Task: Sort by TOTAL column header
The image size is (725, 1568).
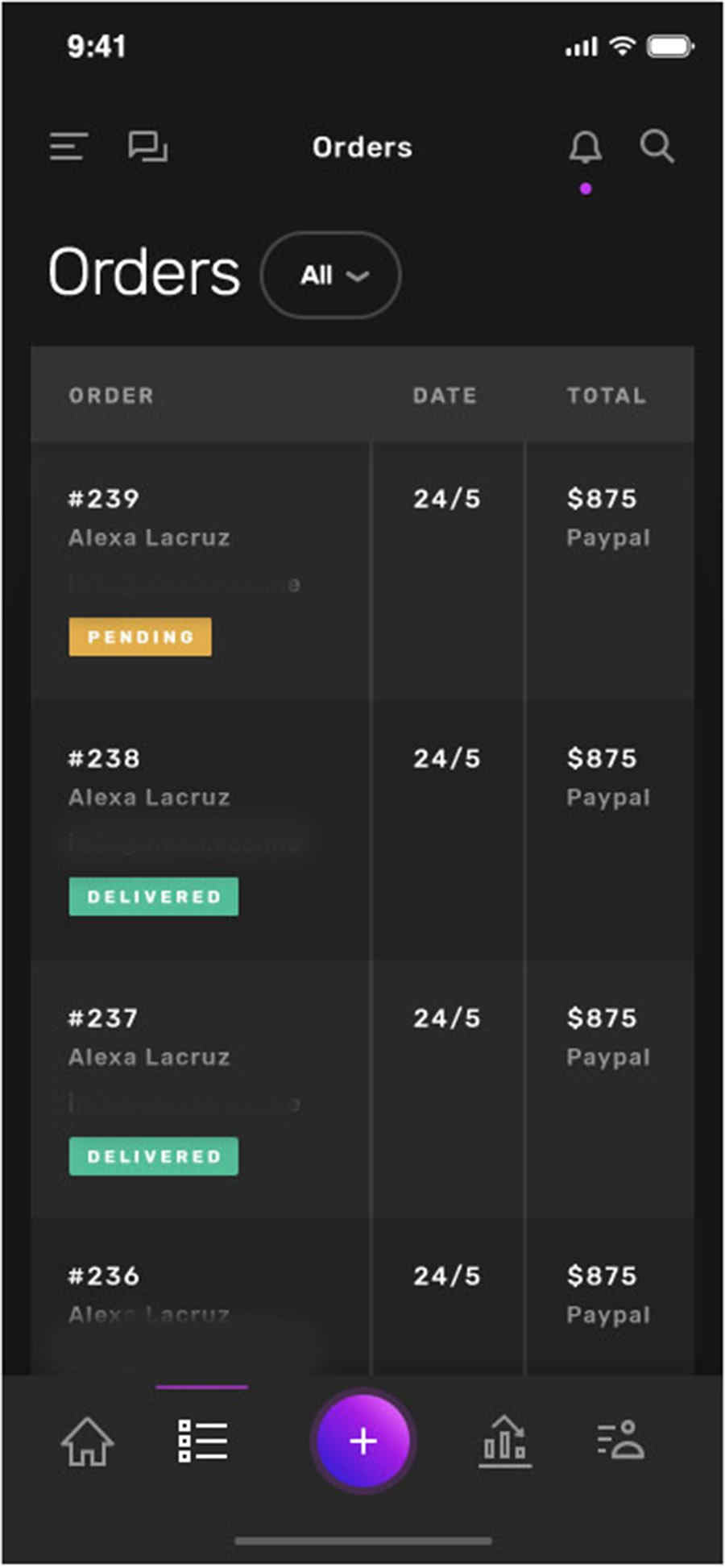Action: [x=606, y=396]
